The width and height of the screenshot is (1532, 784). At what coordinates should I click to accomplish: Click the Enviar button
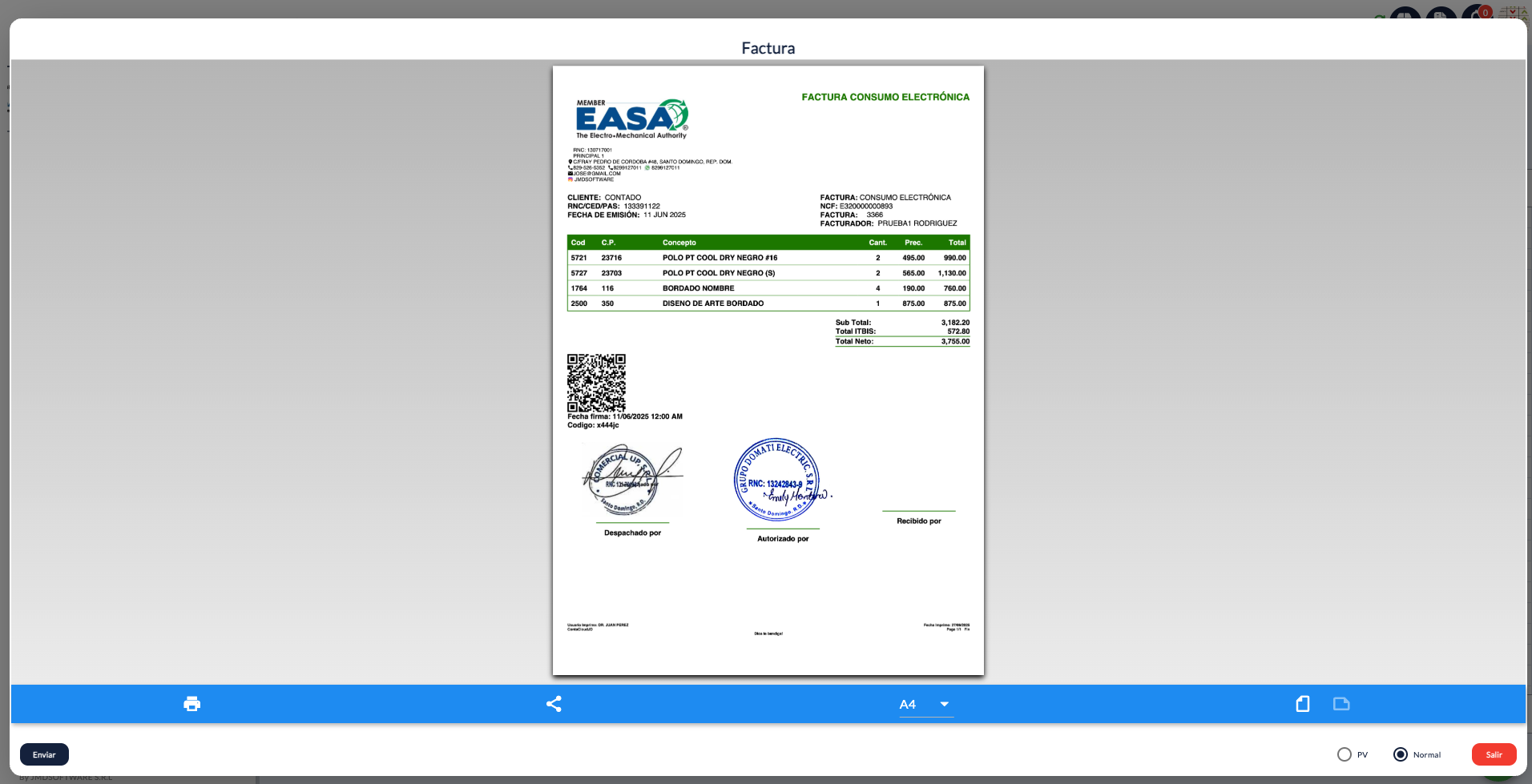coord(44,754)
